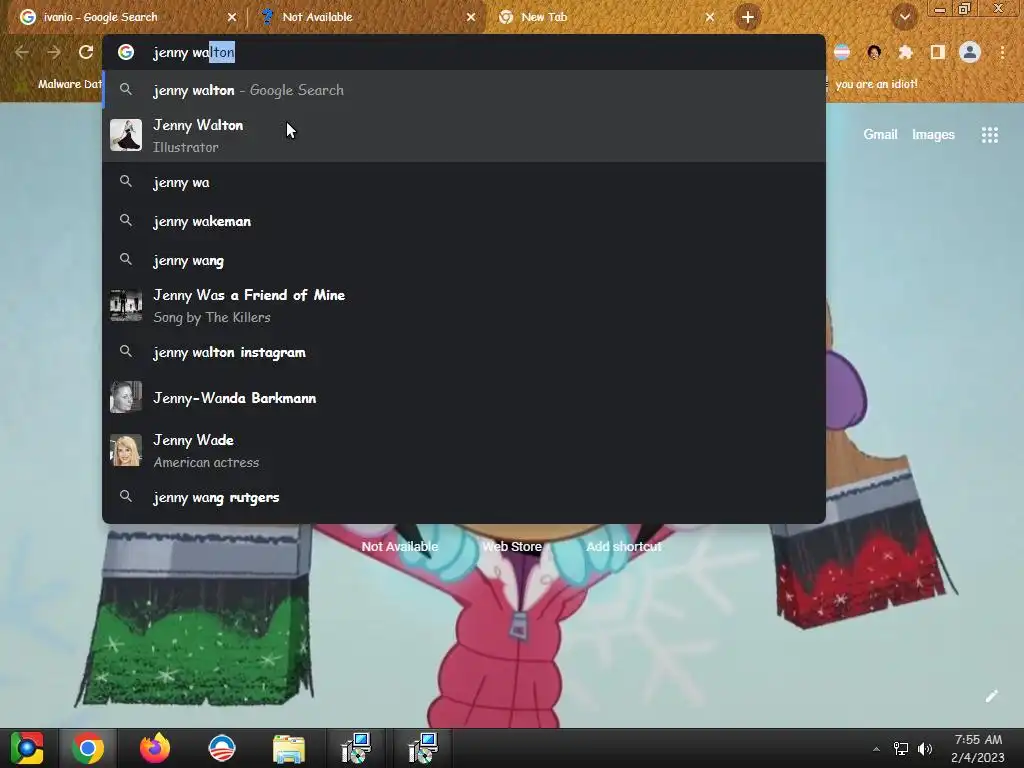Image resolution: width=1024 pixels, height=768 pixels.
Task: Choose the jenny wang suggestion
Action: pyautogui.click(x=464, y=261)
